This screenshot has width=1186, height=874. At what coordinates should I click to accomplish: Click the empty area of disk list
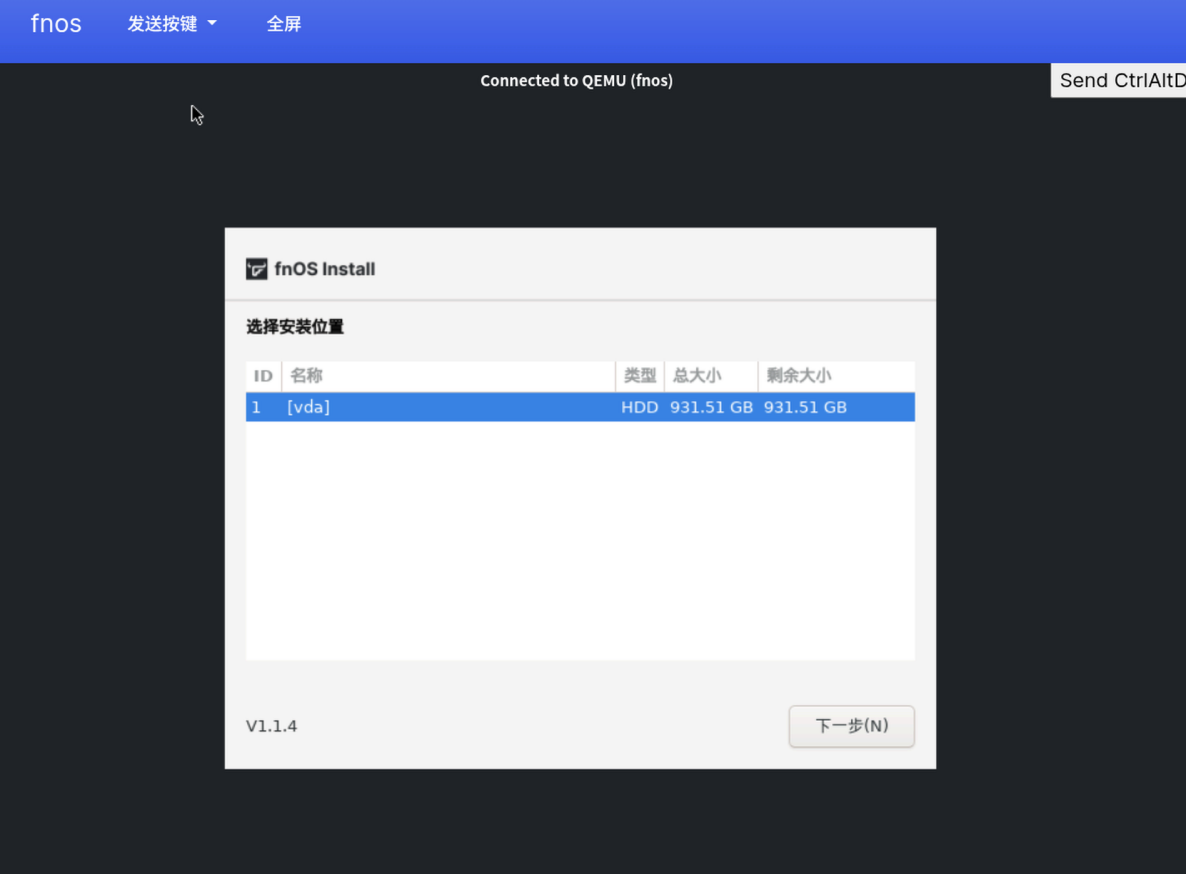(580, 541)
